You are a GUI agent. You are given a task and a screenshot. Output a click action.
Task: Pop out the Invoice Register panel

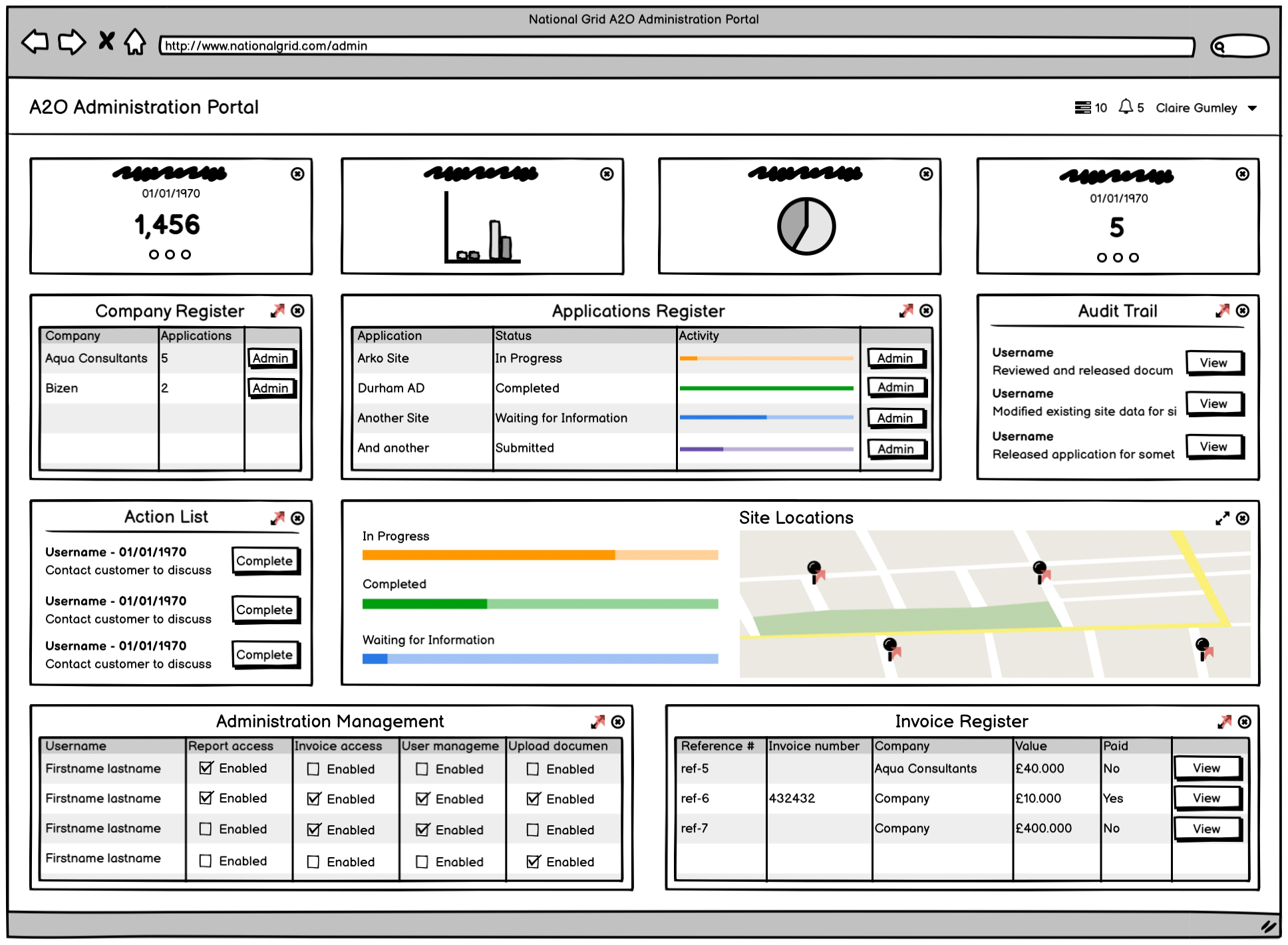click(1224, 722)
